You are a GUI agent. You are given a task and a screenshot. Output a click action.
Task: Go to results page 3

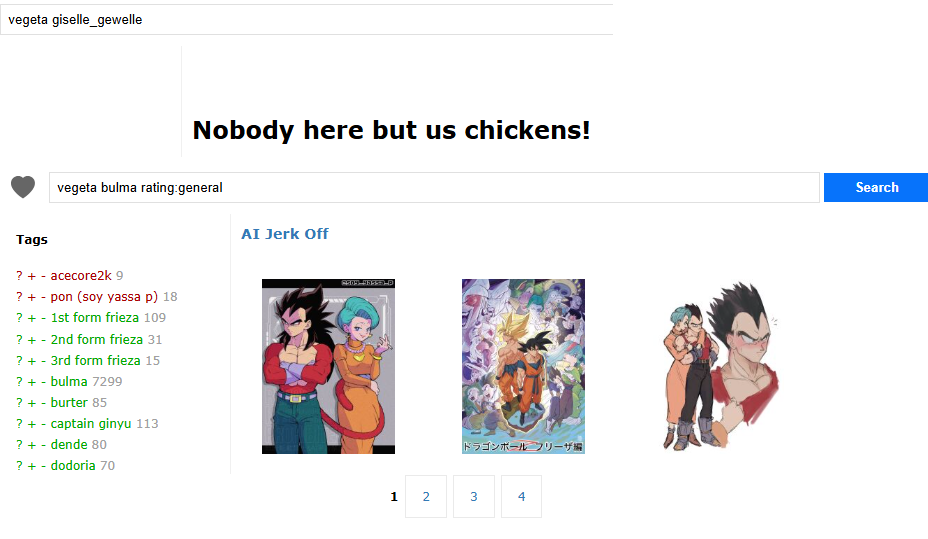pos(473,496)
